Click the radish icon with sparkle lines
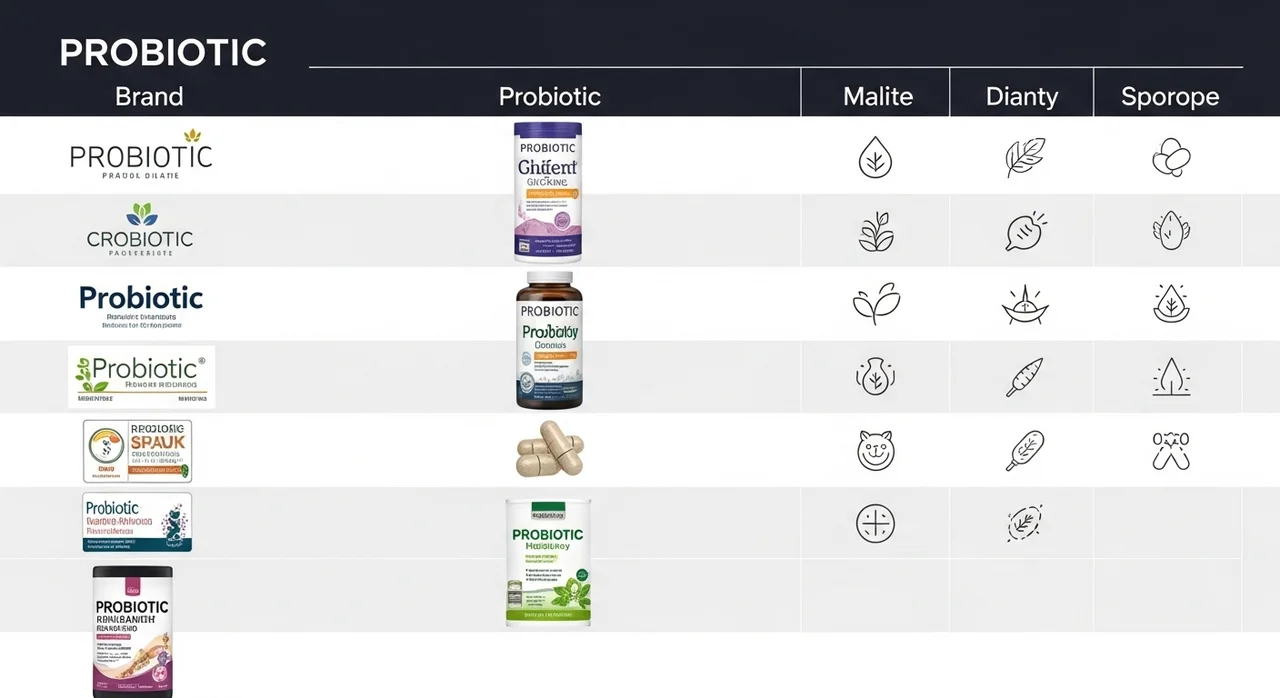The height and width of the screenshot is (698, 1280). coord(1025,231)
